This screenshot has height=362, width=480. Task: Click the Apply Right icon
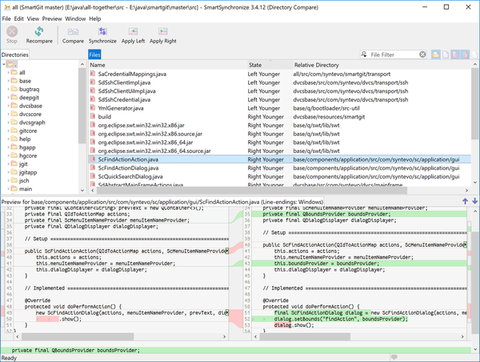163,32
